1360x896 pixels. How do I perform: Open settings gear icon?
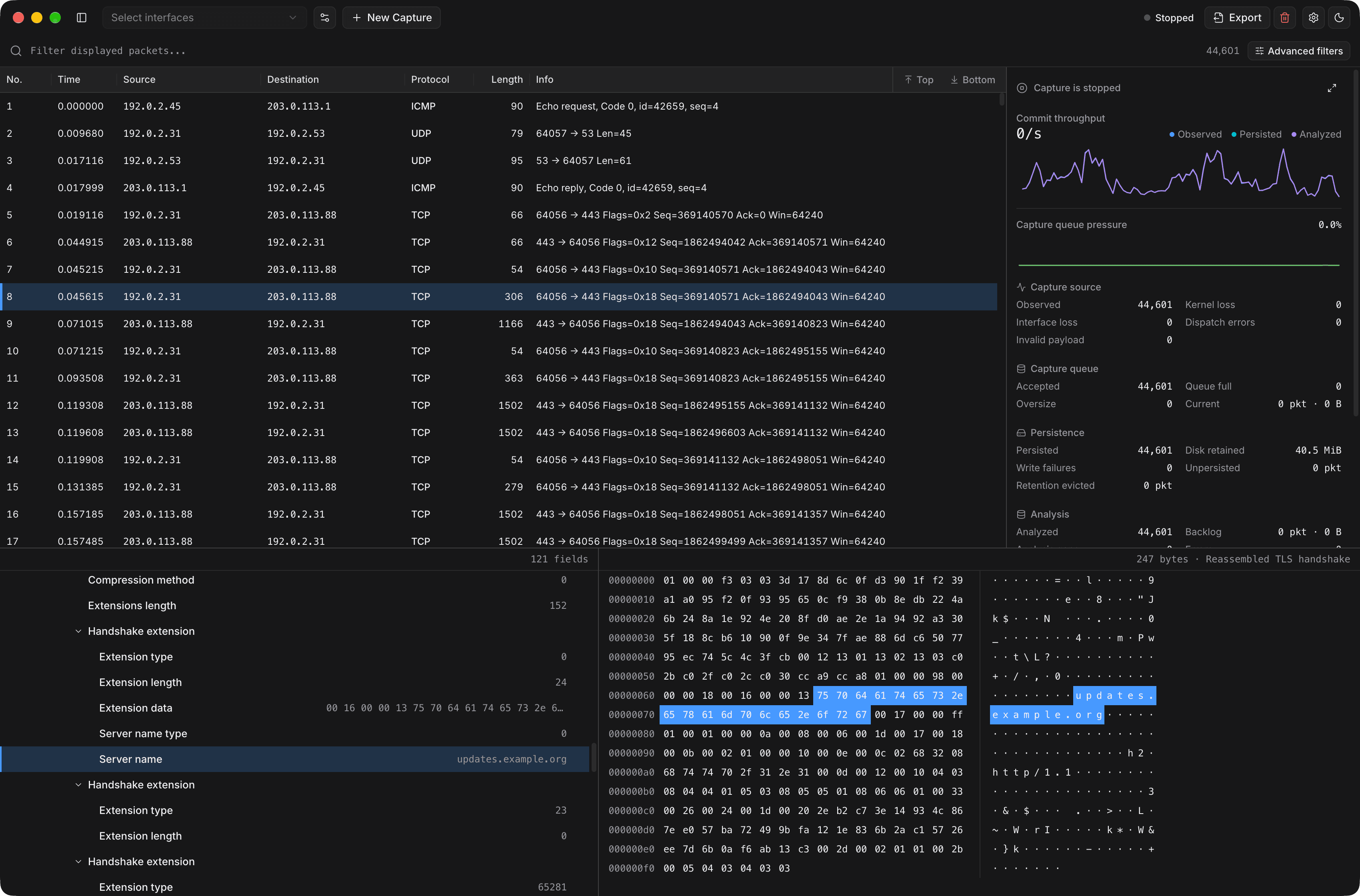coord(1313,18)
